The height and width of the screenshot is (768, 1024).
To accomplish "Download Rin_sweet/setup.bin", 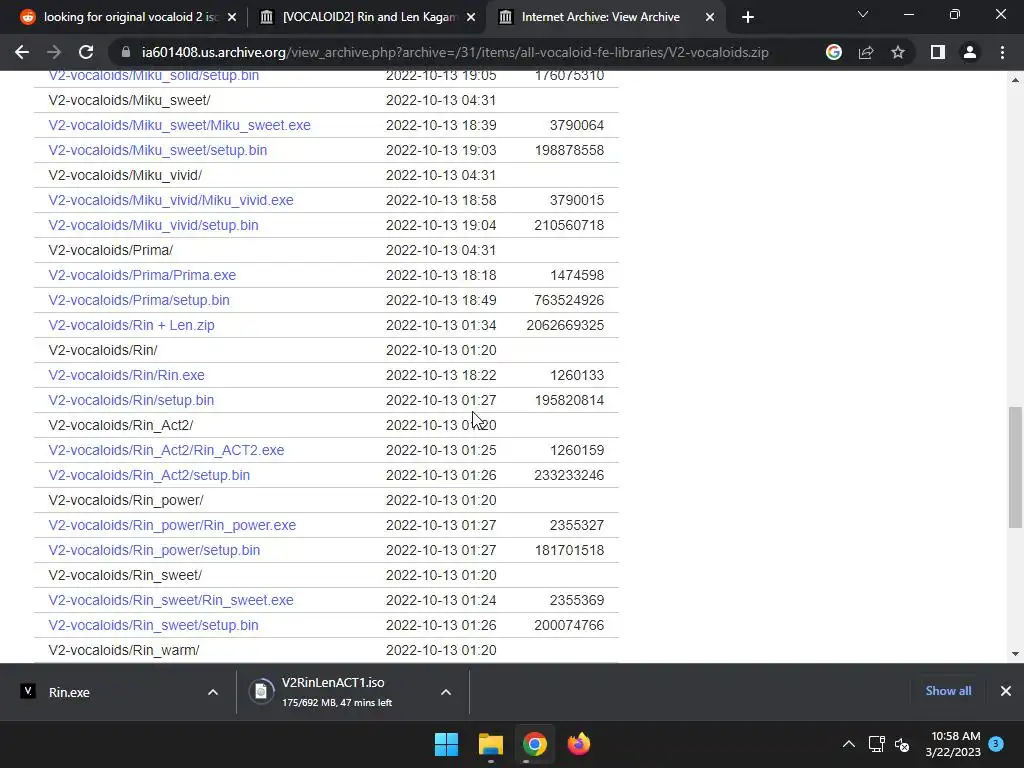I will 153,626.
